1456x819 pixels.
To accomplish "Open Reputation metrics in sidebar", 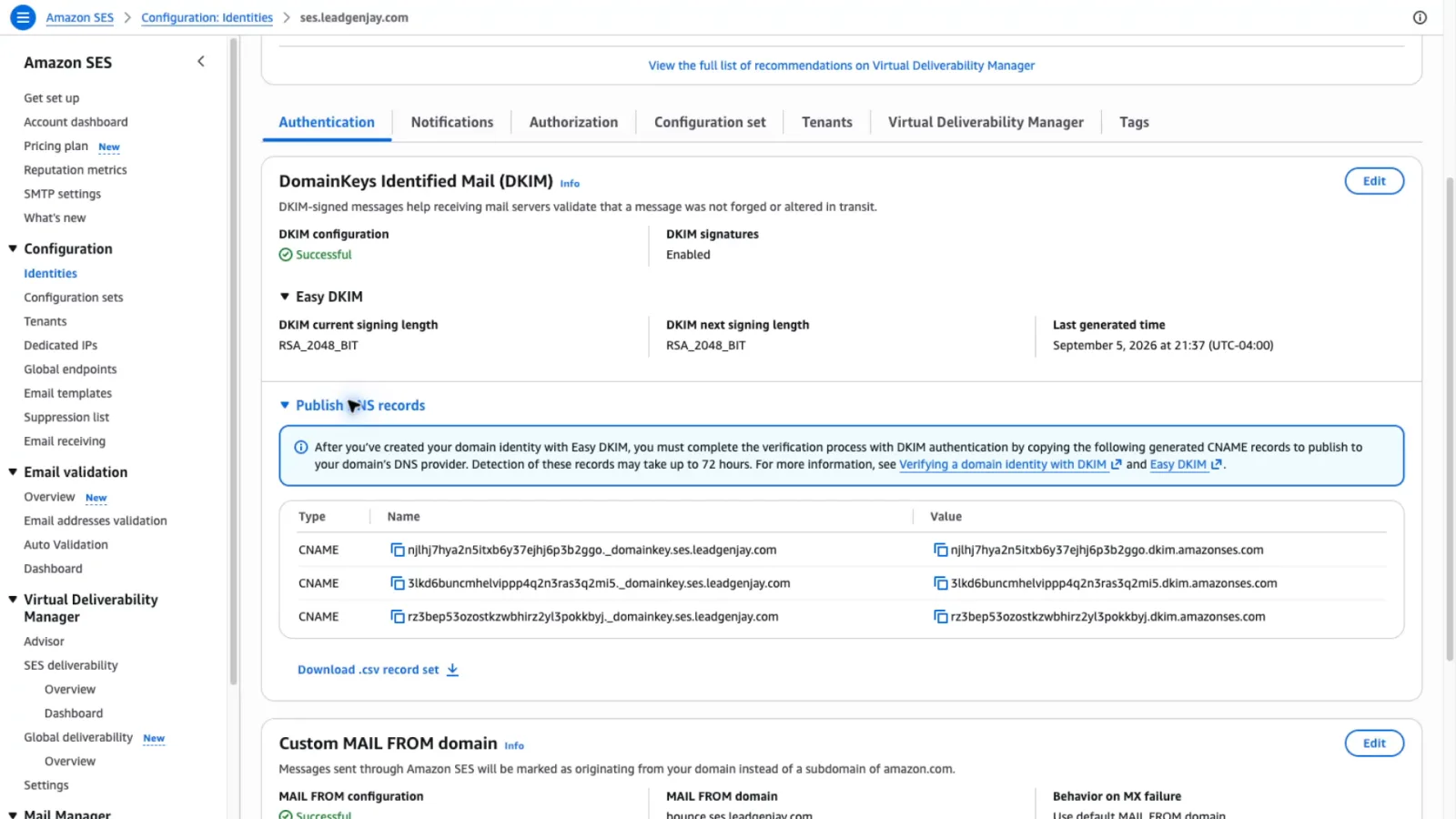I will [75, 170].
